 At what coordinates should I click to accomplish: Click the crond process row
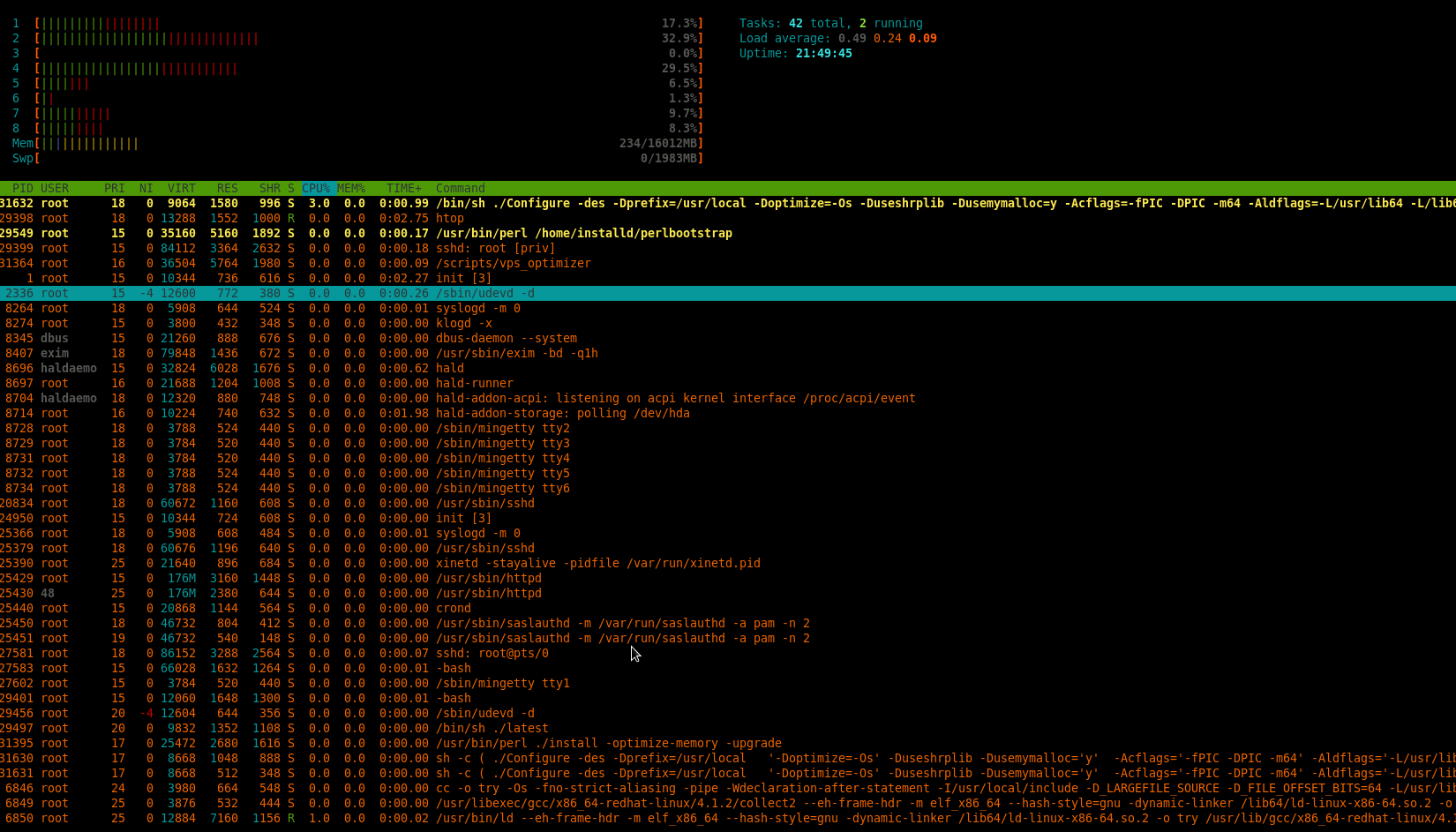453,608
